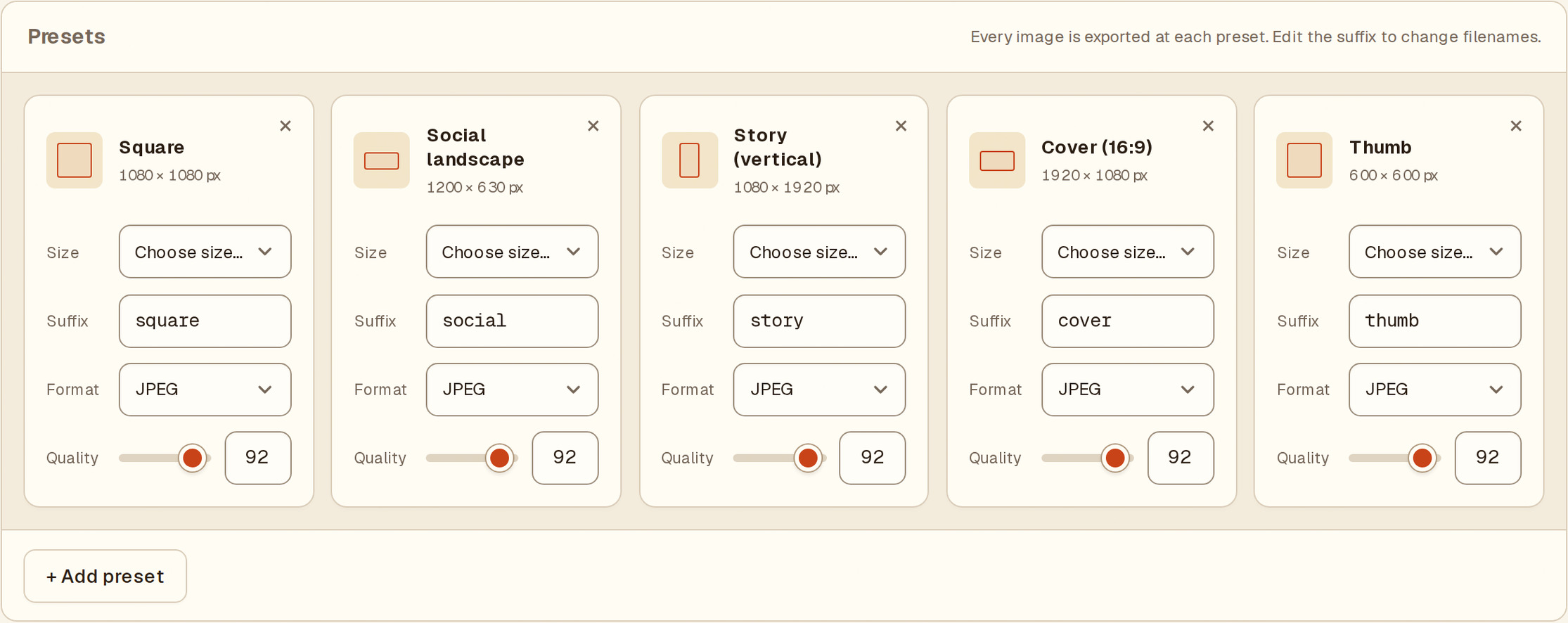1568x623 pixels.
Task: Click the Square preset aspect ratio icon
Action: pyautogui.click(x=75, y=160)
